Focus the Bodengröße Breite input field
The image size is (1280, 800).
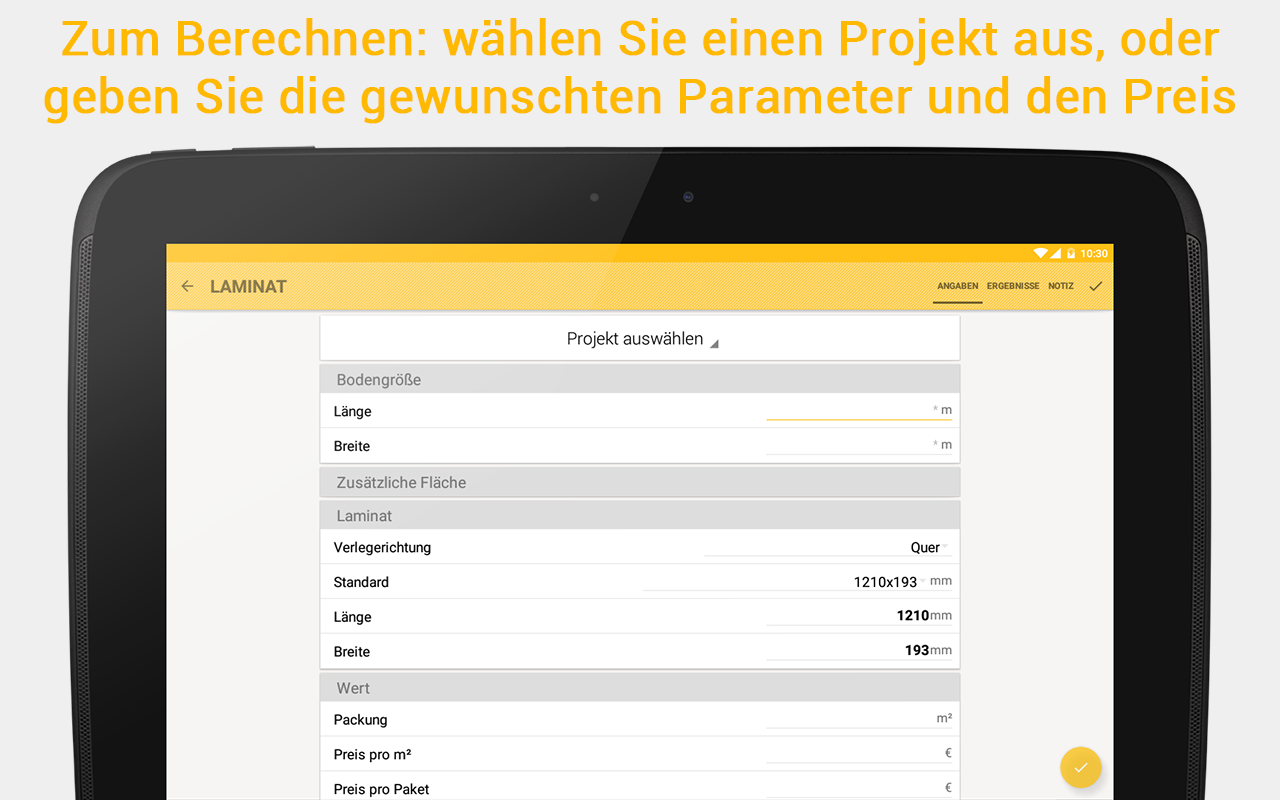[859, 445]
